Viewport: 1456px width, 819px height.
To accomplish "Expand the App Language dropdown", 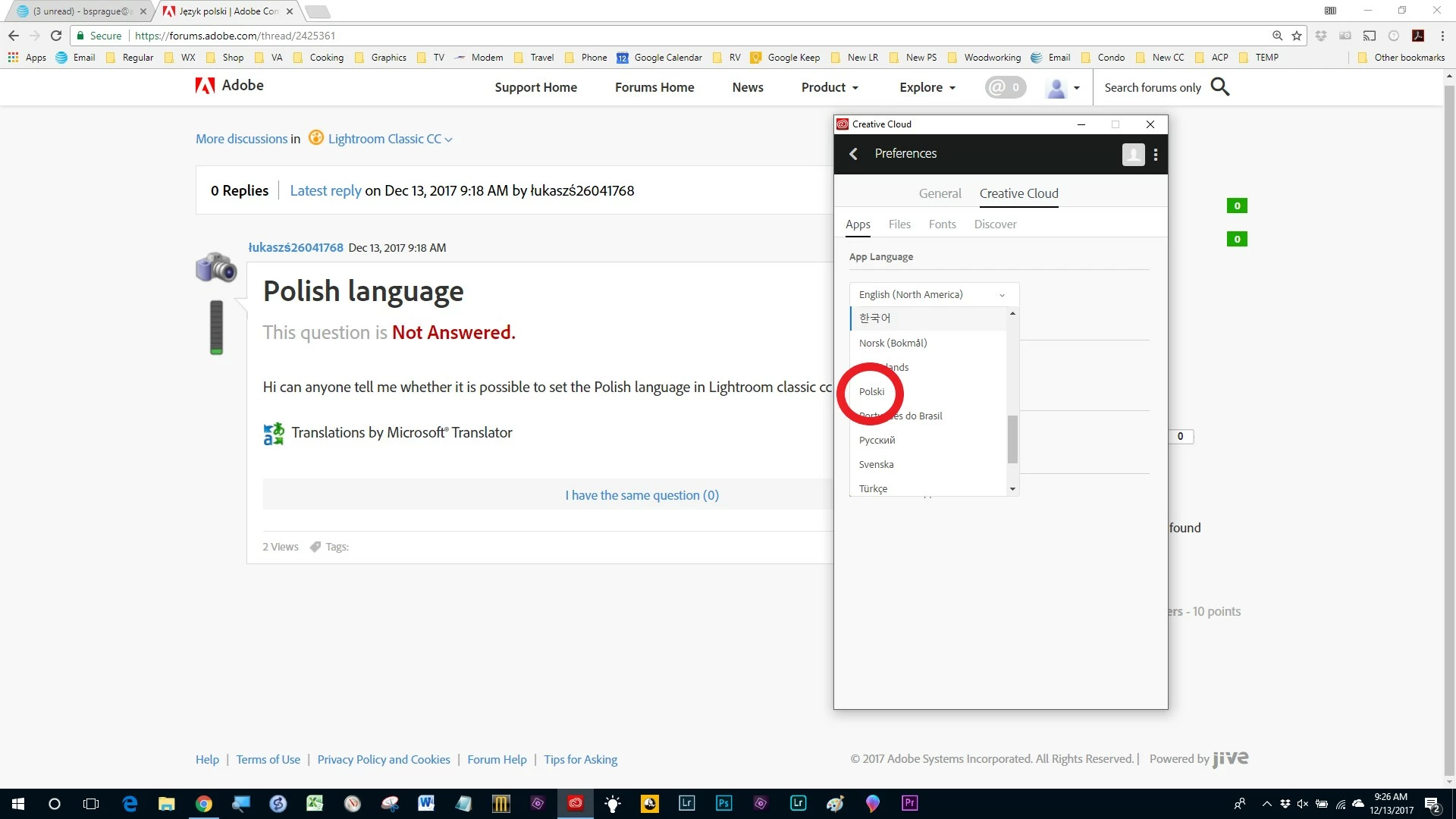I will 934,294.
